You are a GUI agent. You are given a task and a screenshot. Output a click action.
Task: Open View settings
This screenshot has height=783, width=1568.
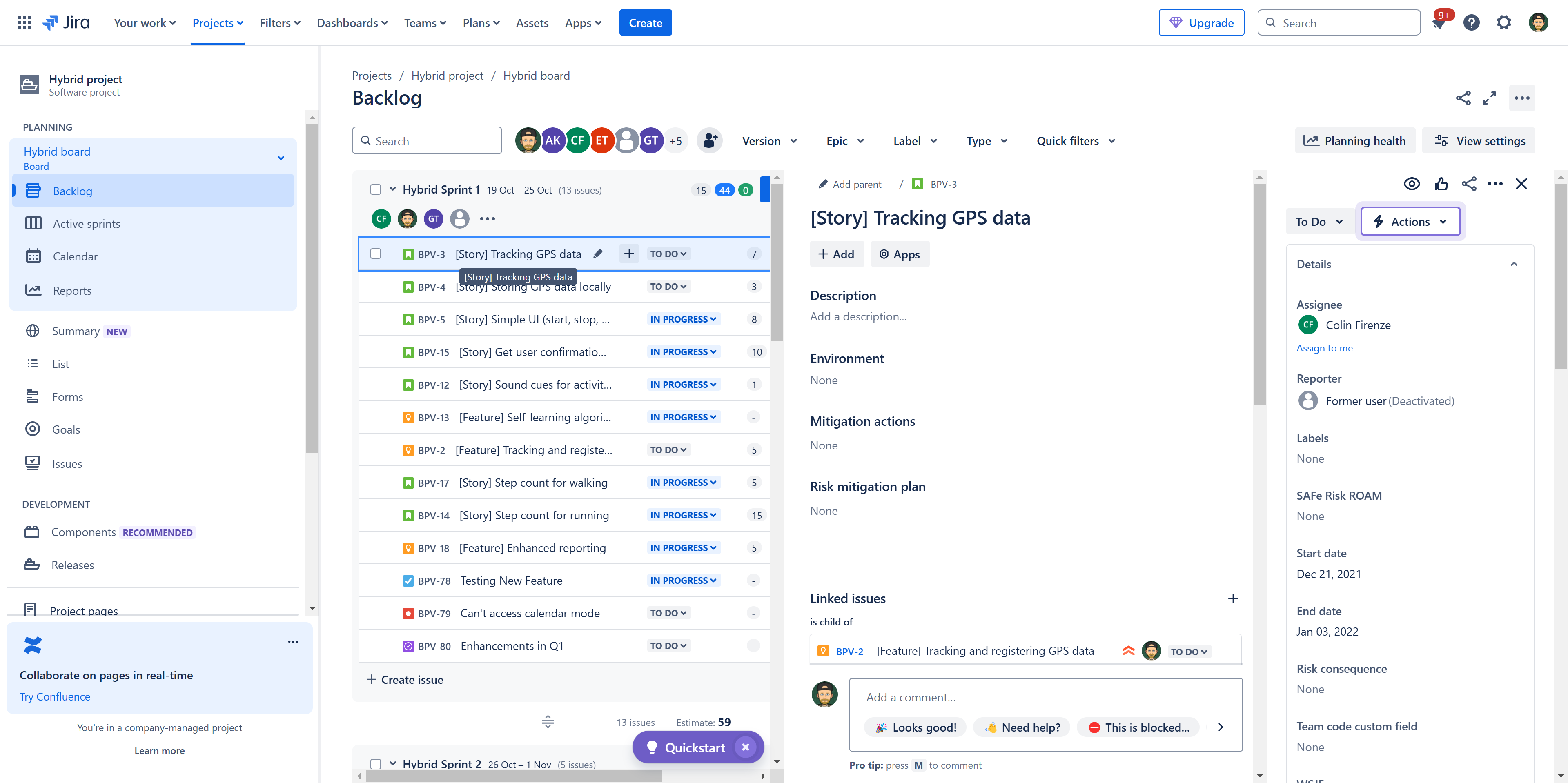point(1479,140)
